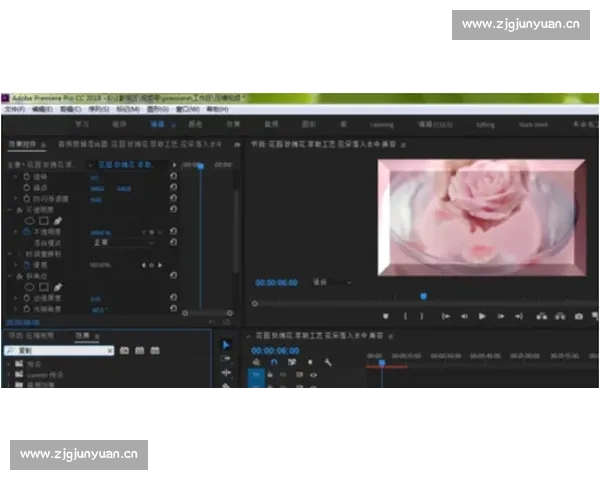Toggle animation stopwatch for Anchor Point

tap(26, 188)
